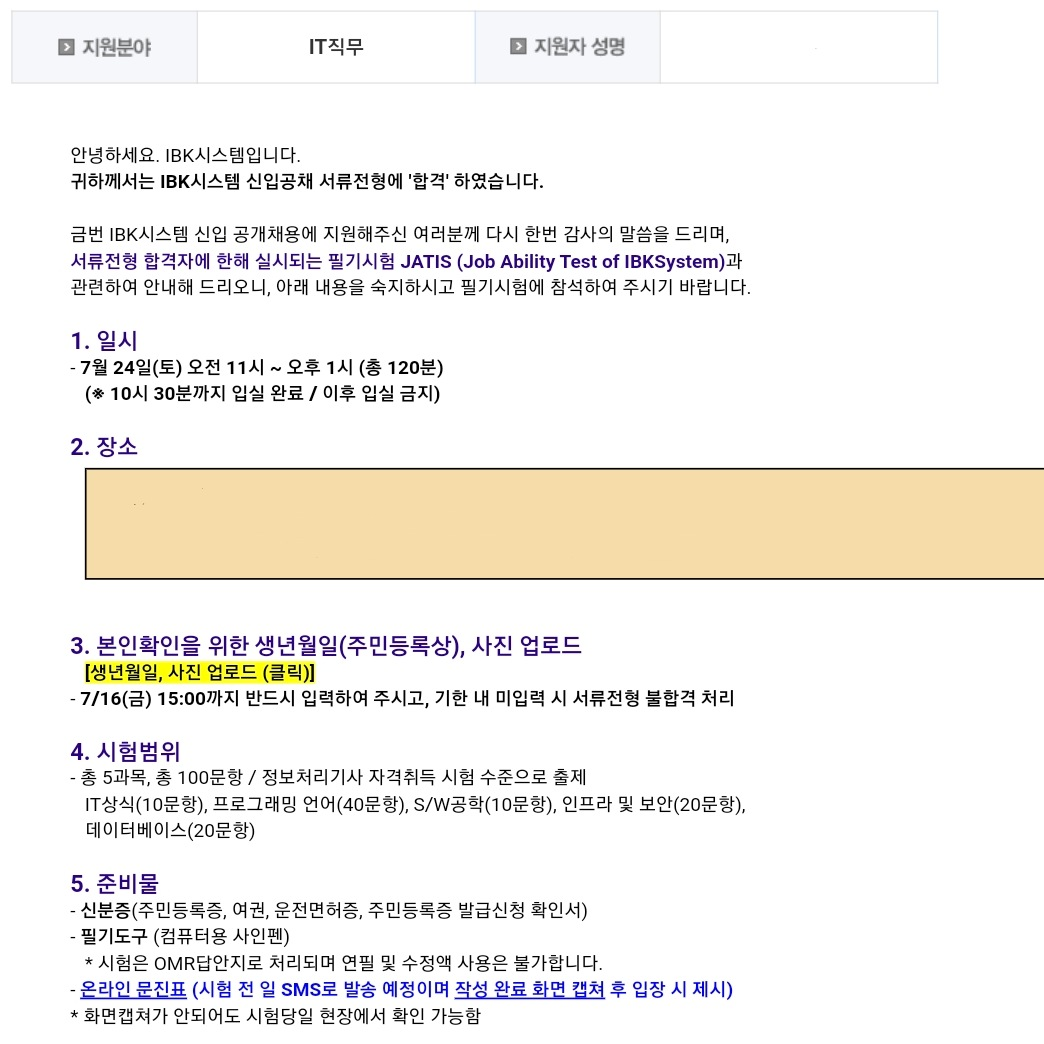
Task: Click the heading 1. 일시
Action: pos(104,341)
